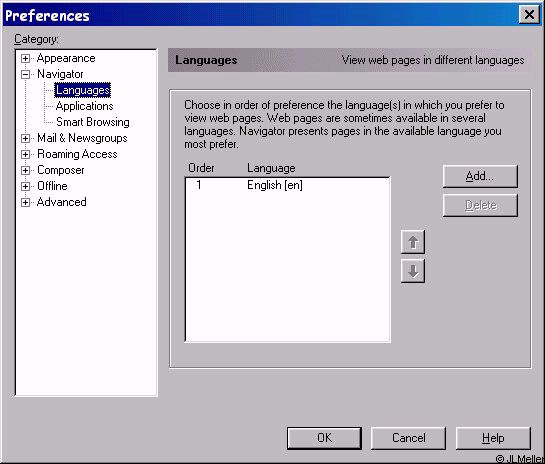Expand the Mail & Newsgroups category

tap(25, 138)
